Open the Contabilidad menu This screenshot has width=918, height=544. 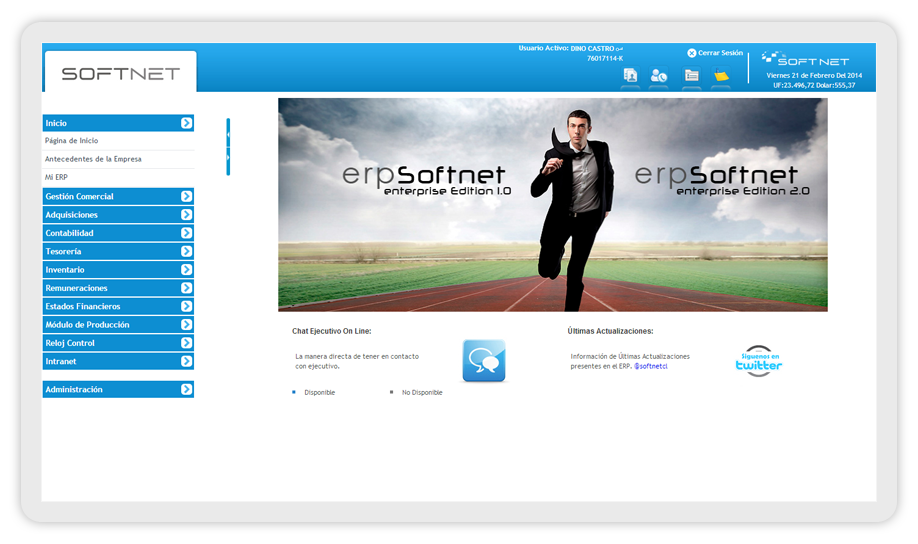[x=118, y=233]
